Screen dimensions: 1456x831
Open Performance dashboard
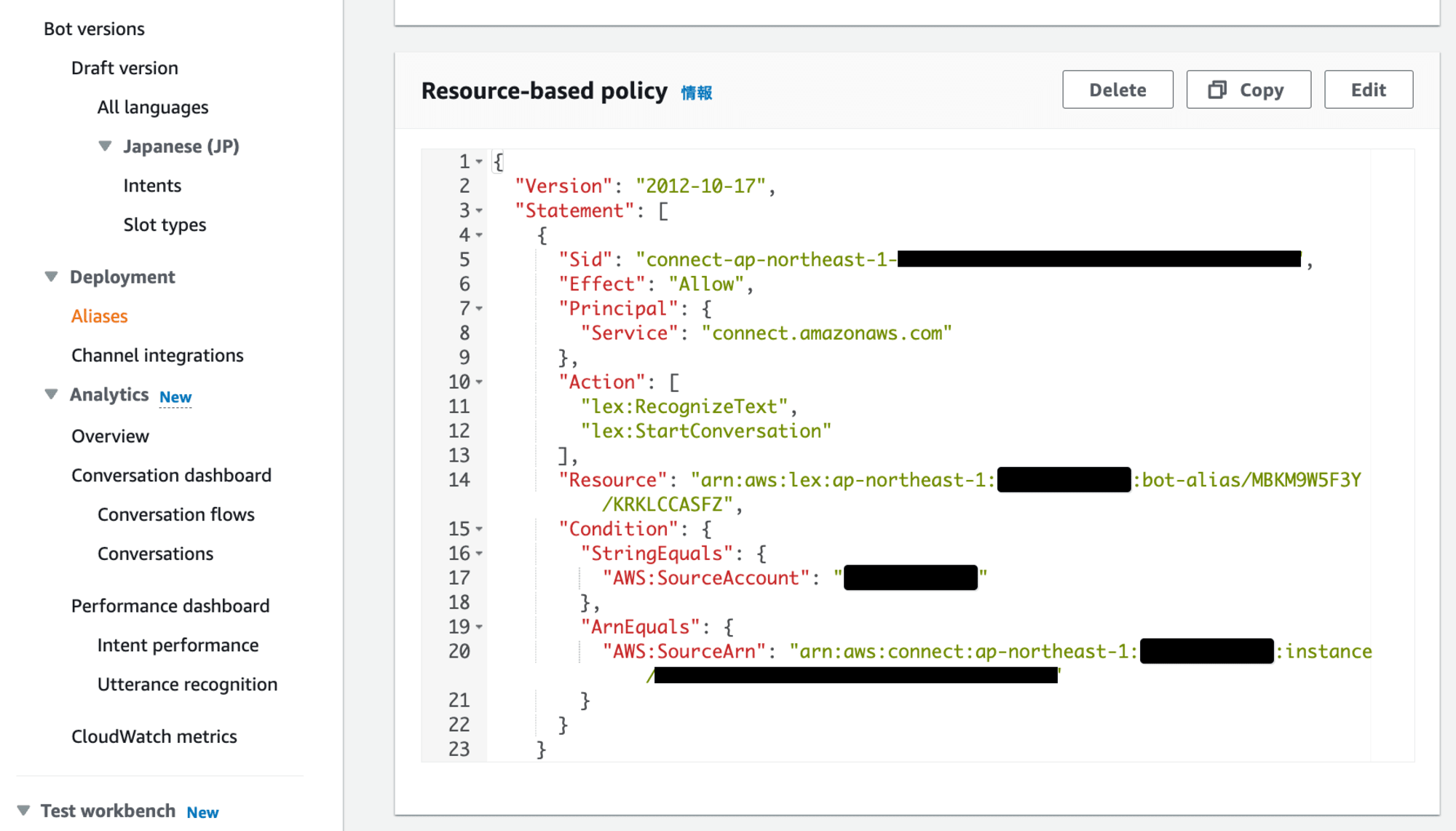pos(170,606)
